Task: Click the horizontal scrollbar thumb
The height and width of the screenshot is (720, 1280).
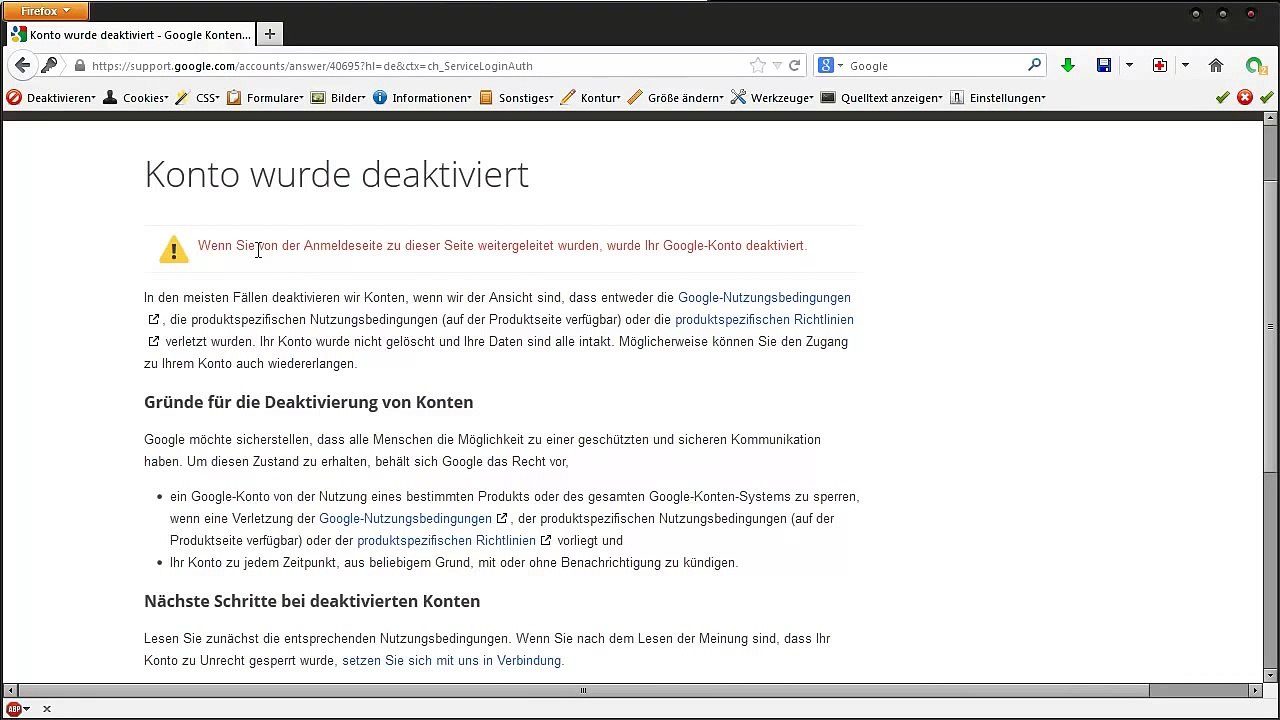Action: [584, 690]
